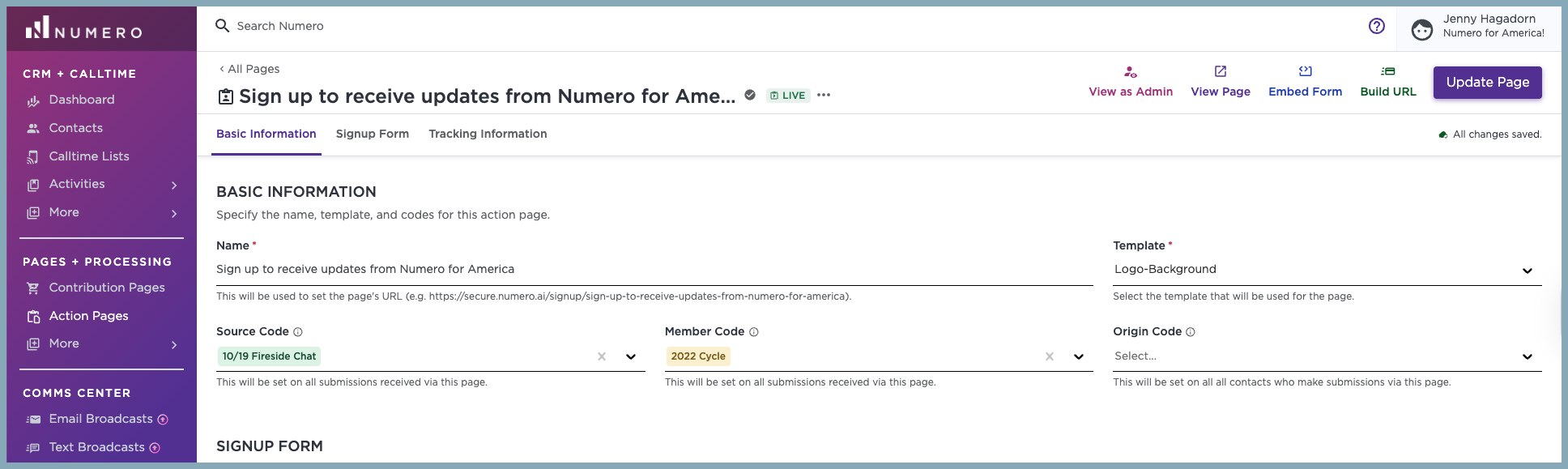
Task: Open the Jenny Hagadorn account menu
Action: point(1480,28)
